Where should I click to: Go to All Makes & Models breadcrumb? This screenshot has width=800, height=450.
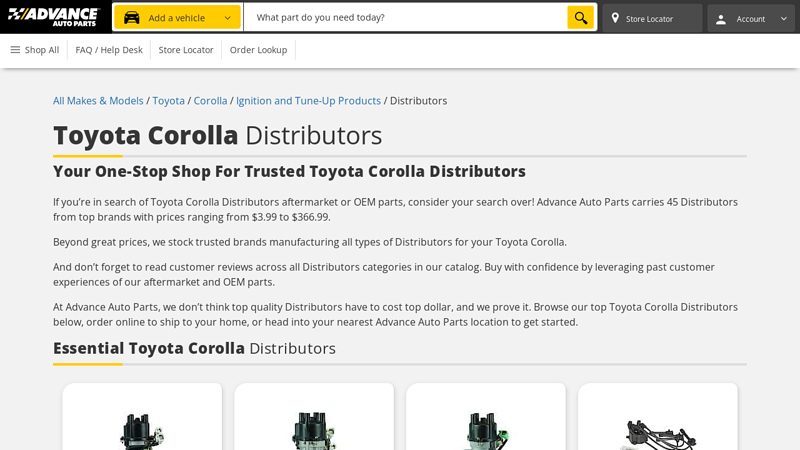coord(98,101)
